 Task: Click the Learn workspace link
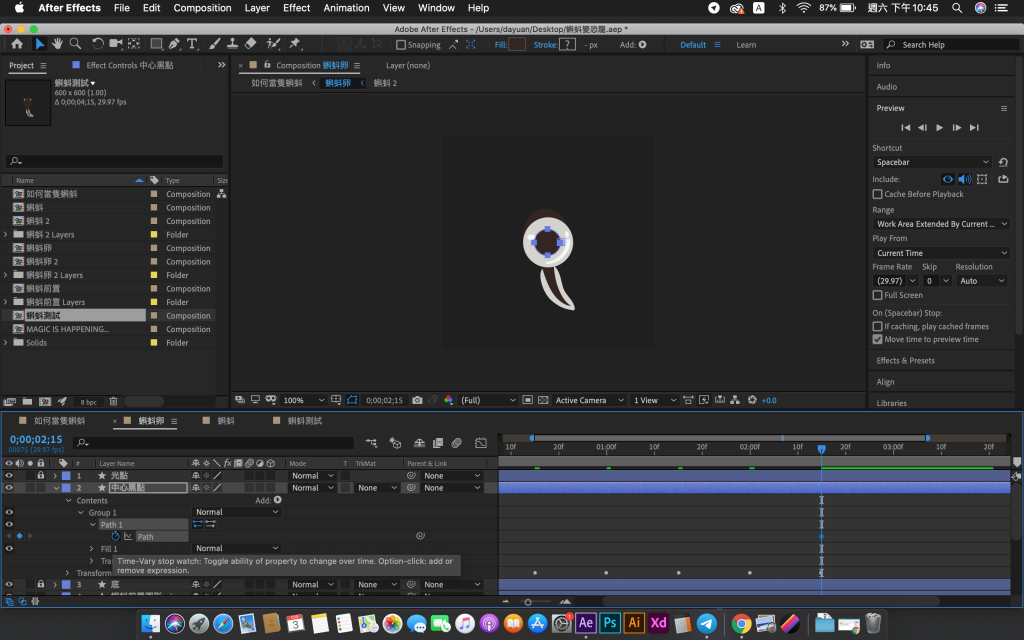click(746, 45)
